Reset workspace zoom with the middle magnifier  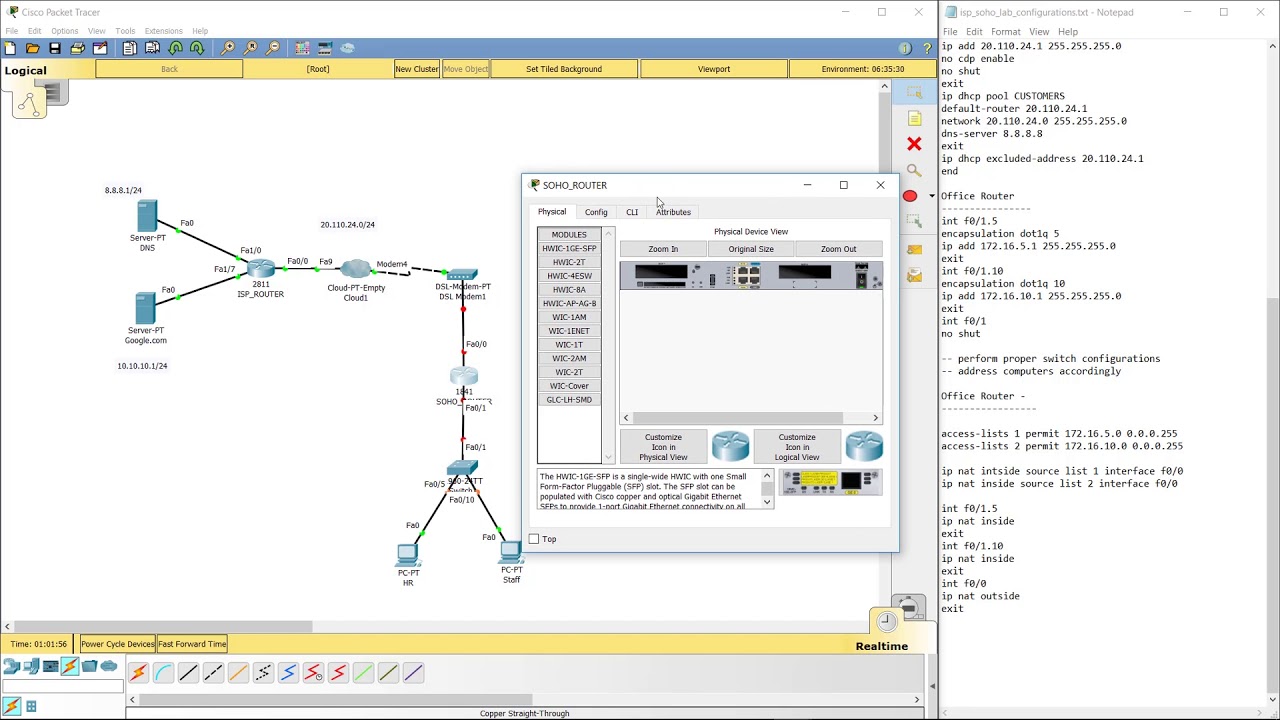click(250, 48)
